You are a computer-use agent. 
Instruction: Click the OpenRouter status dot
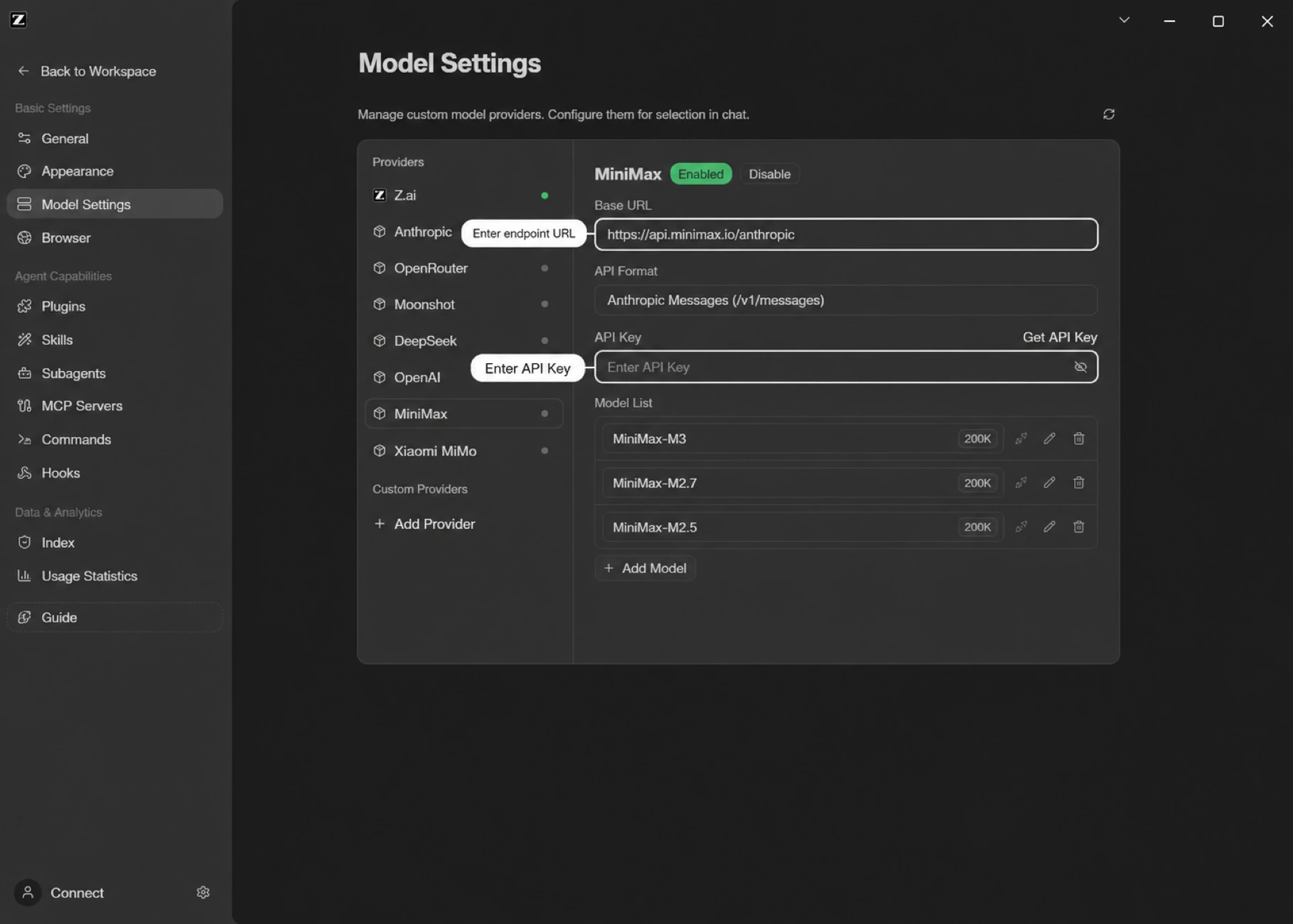(x=544, y=268)
